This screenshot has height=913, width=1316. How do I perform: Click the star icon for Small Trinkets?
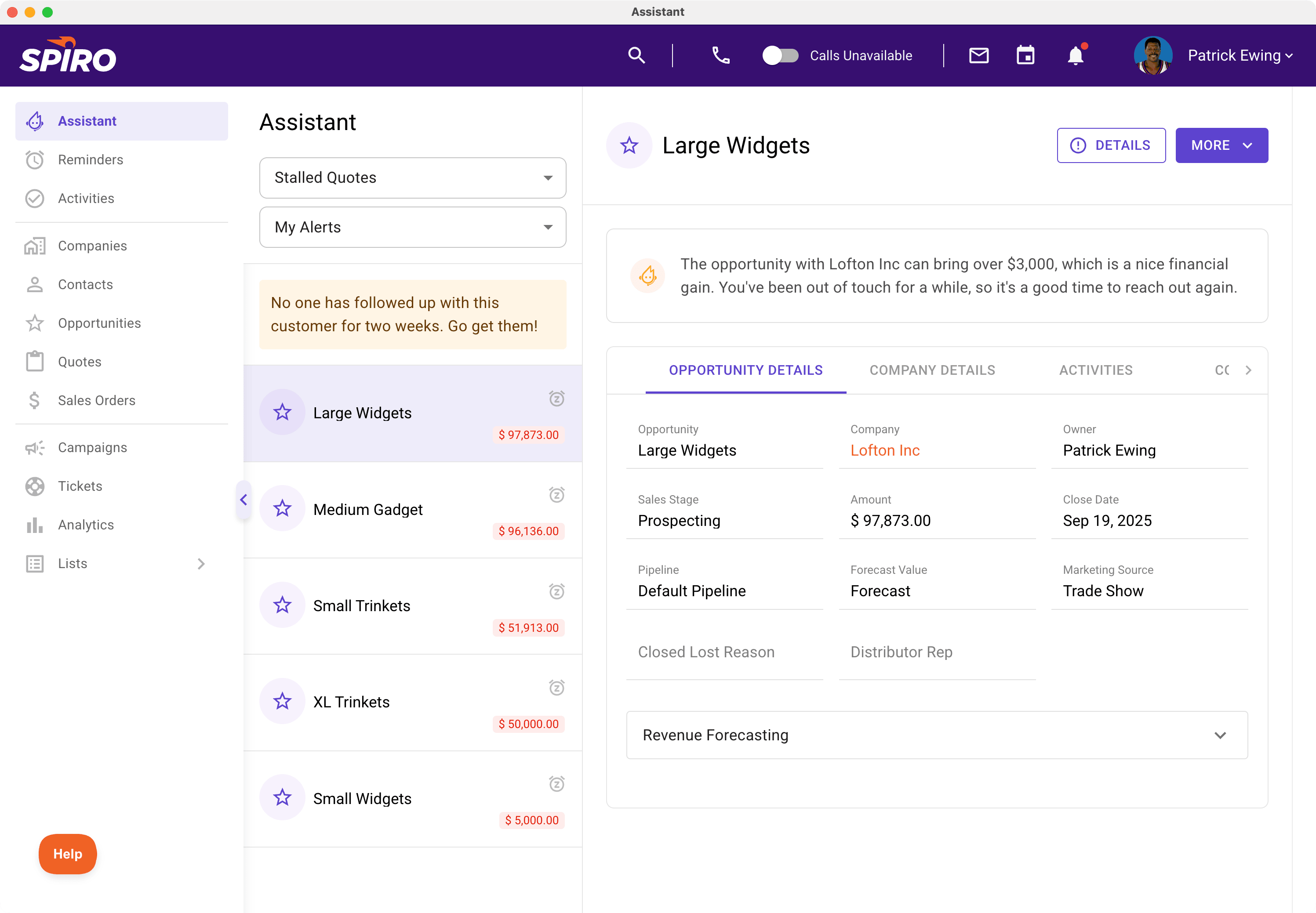(x=282, y=605)
